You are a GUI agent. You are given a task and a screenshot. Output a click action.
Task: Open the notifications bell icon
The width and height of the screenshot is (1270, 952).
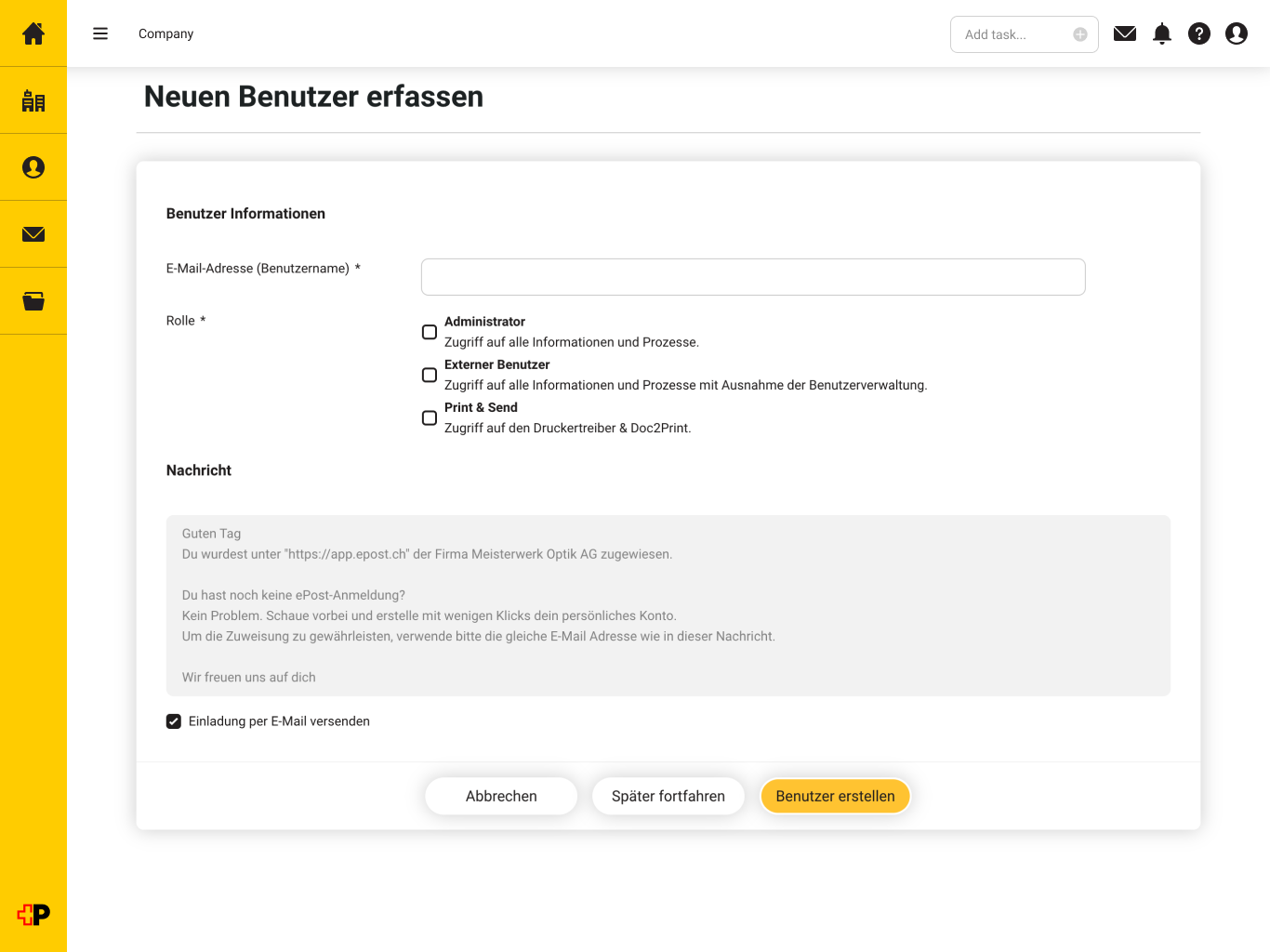[1162, 33]
